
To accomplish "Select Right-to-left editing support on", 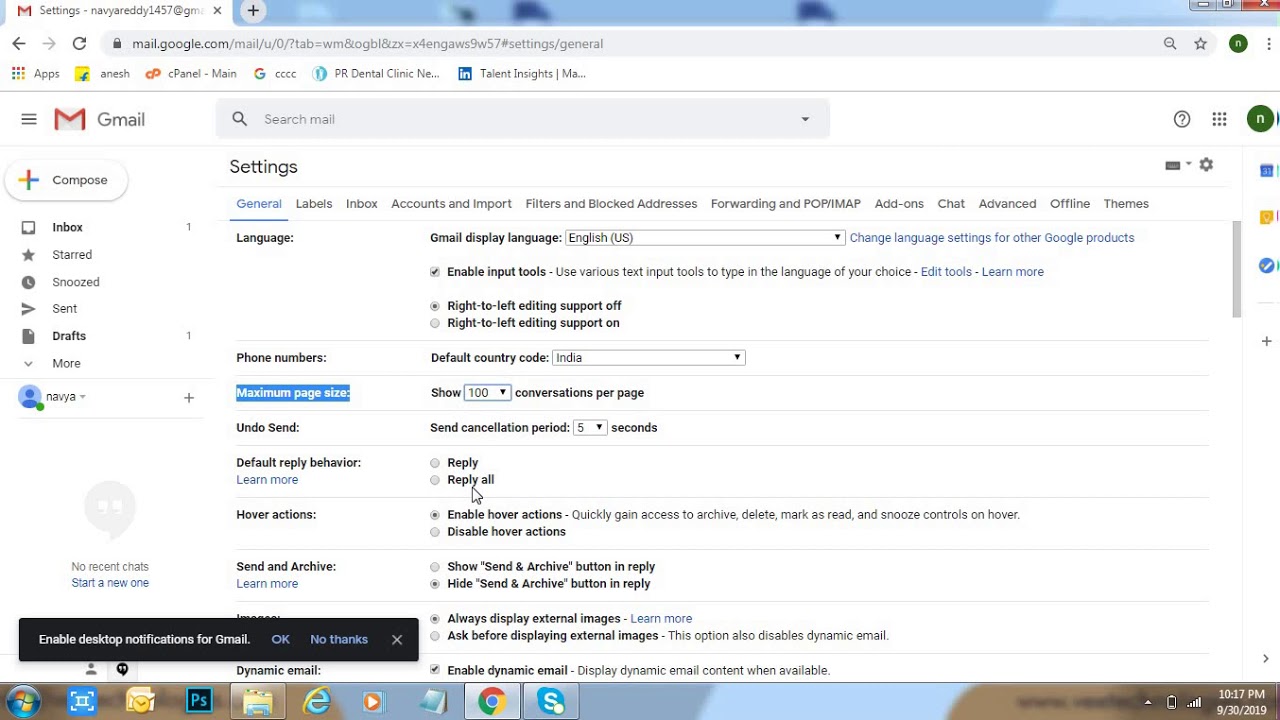I will (x=435, y=323).
